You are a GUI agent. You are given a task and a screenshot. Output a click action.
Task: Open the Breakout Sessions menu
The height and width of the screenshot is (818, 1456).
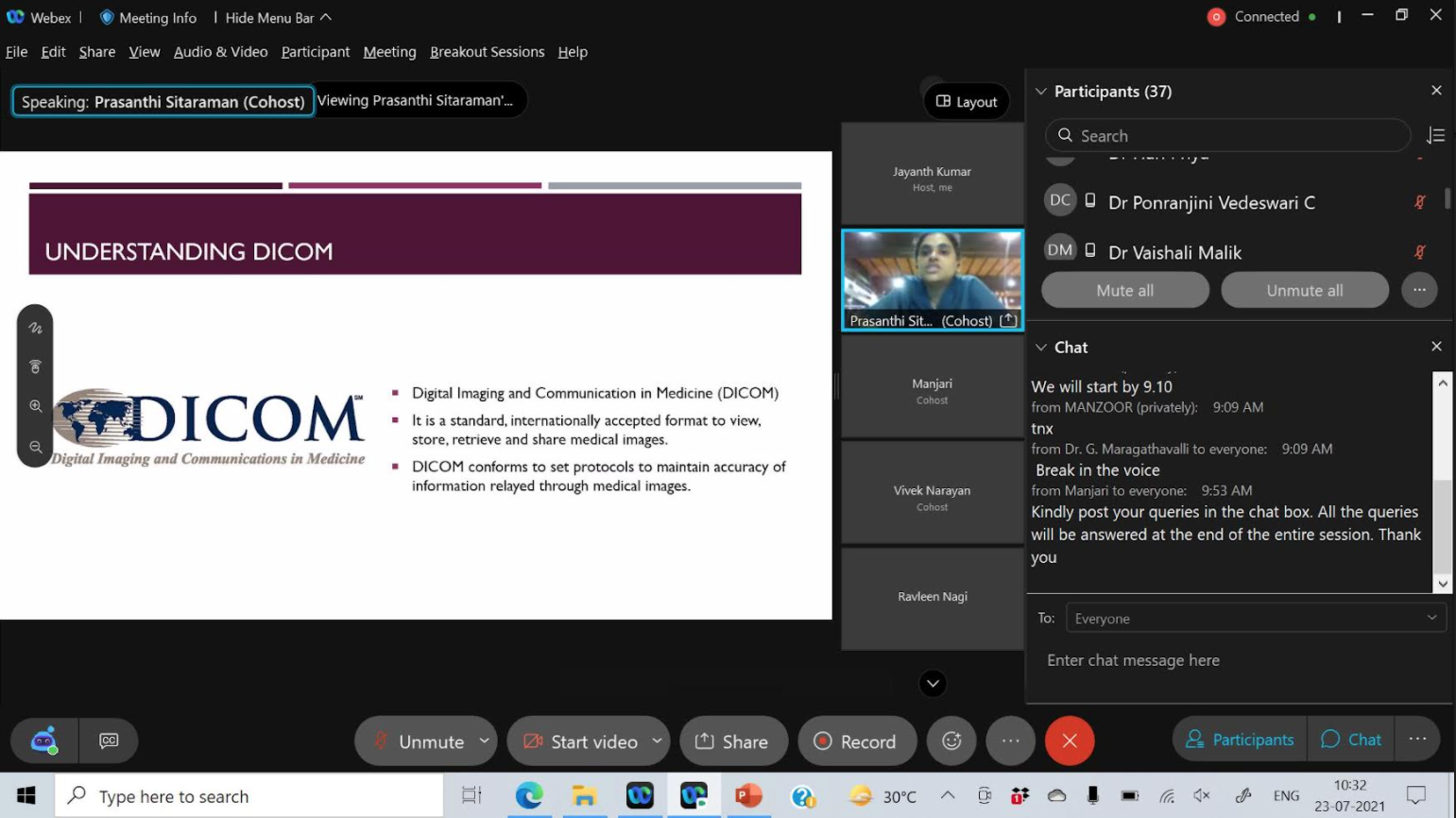click(487, 52)
